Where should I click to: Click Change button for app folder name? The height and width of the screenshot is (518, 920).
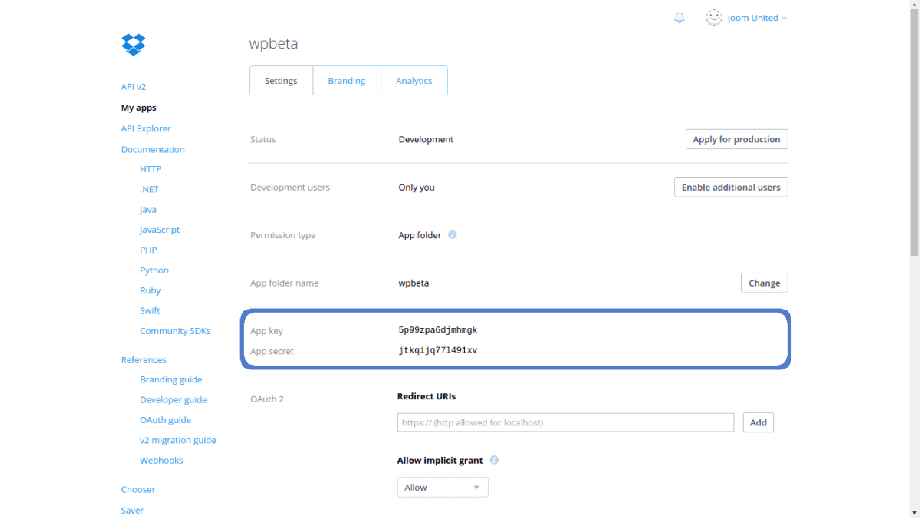click(764, 283)
